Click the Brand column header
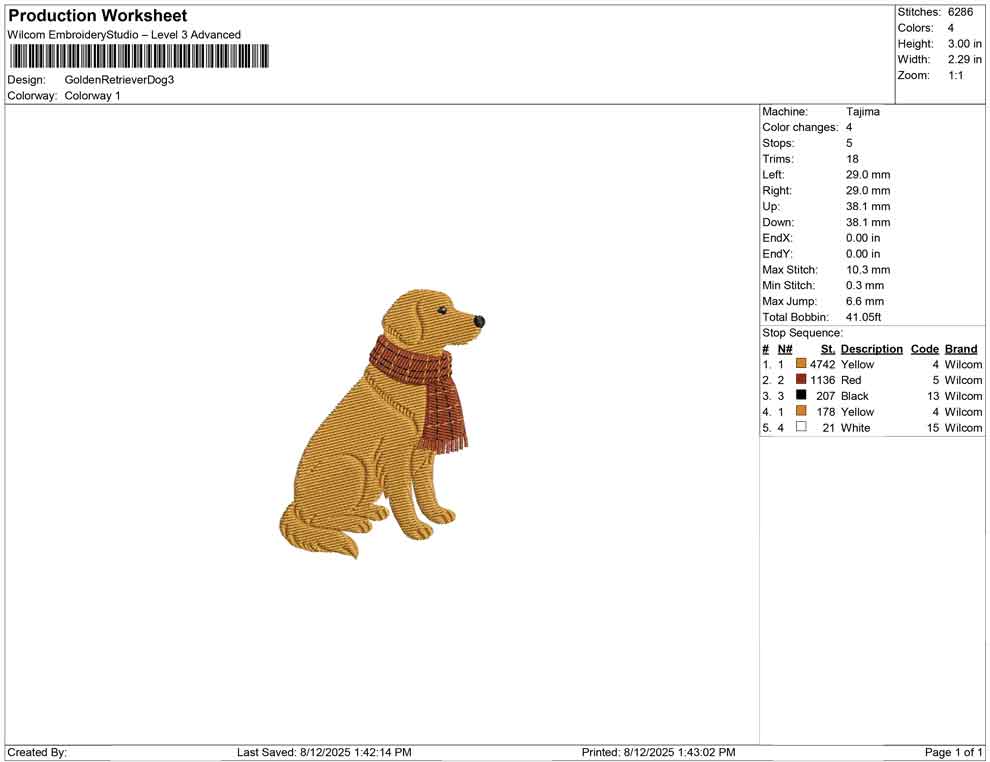 [x=961, y=349]
